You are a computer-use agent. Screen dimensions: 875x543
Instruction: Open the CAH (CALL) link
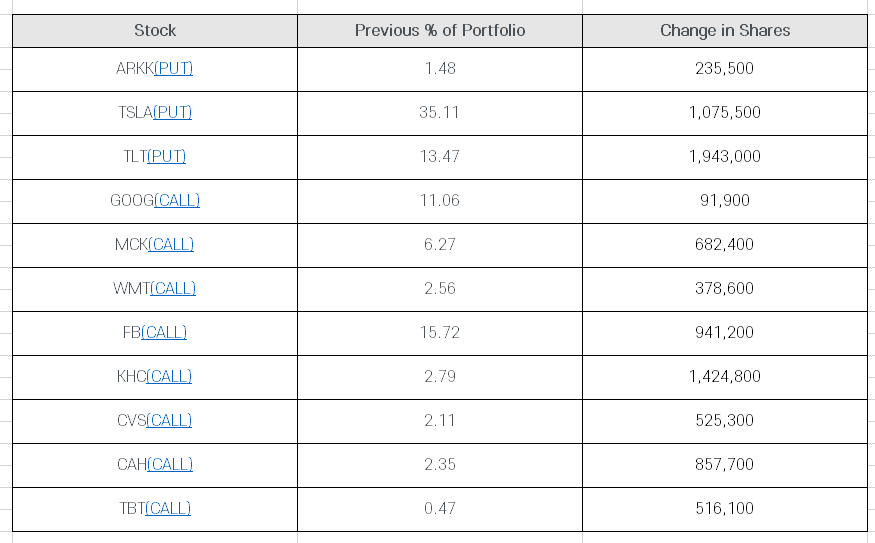point(170,465)
